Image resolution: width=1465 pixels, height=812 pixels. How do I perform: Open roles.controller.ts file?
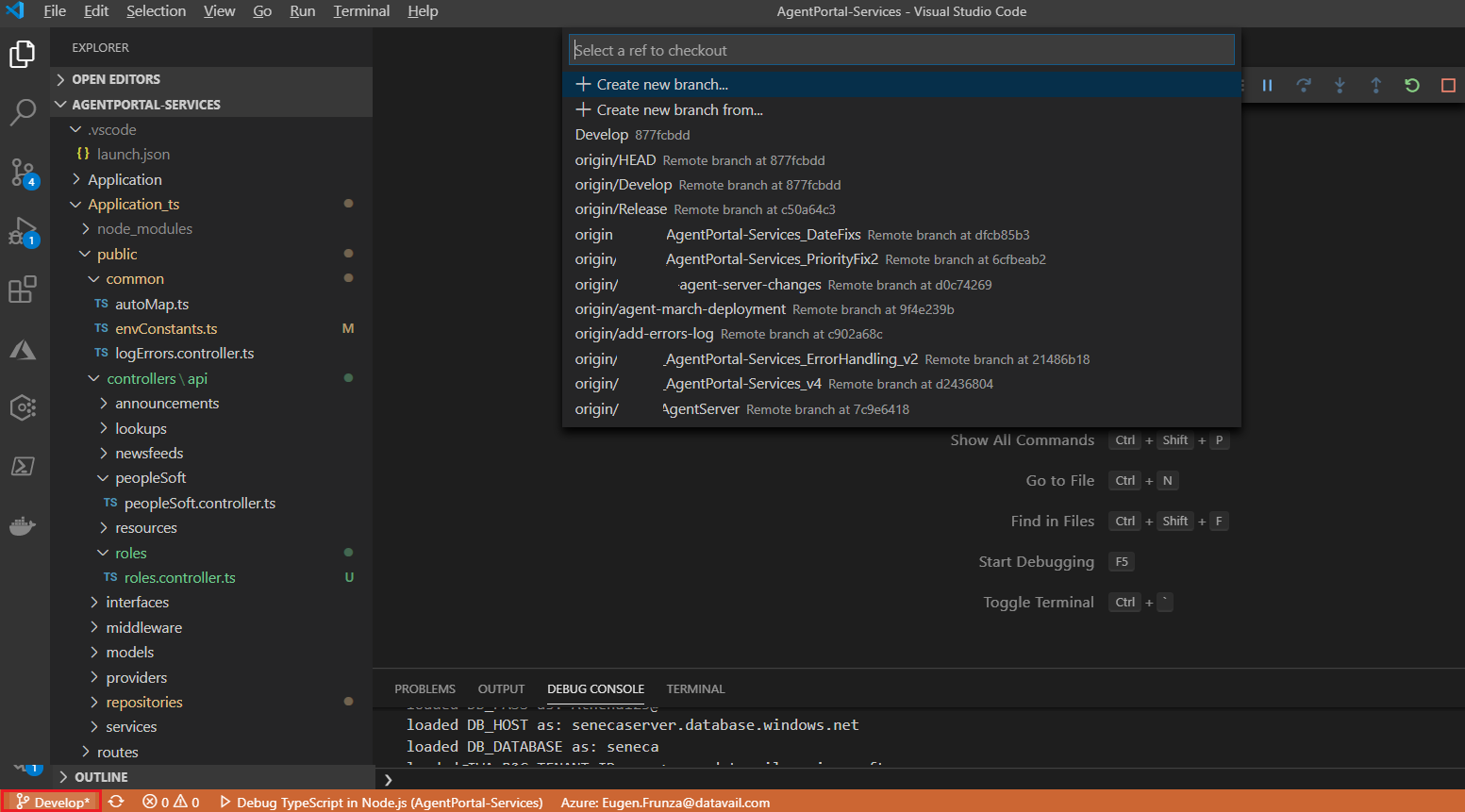point(211,577)
